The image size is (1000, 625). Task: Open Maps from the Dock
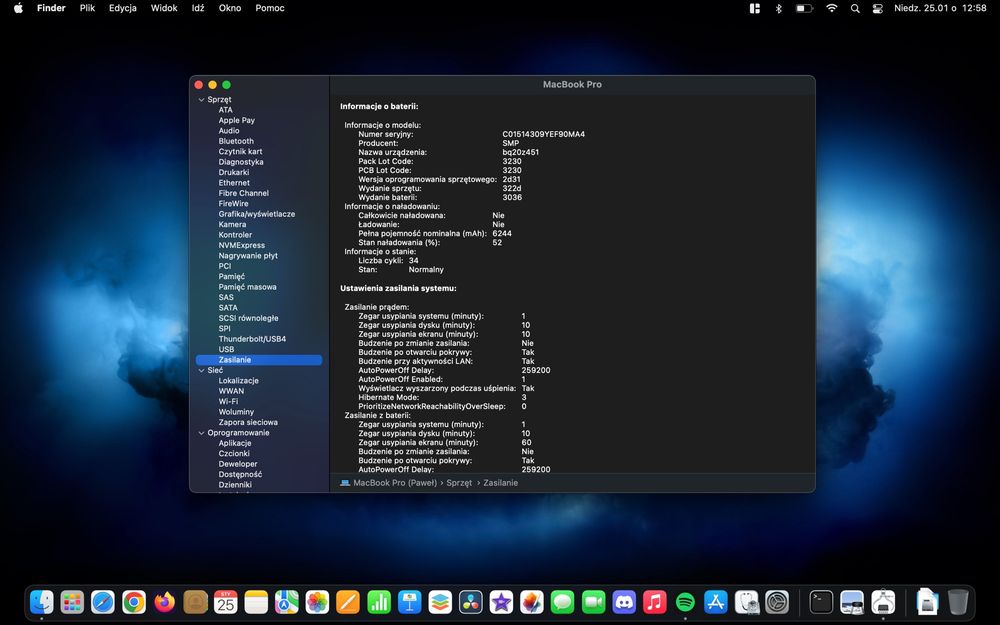click(287, 601)
